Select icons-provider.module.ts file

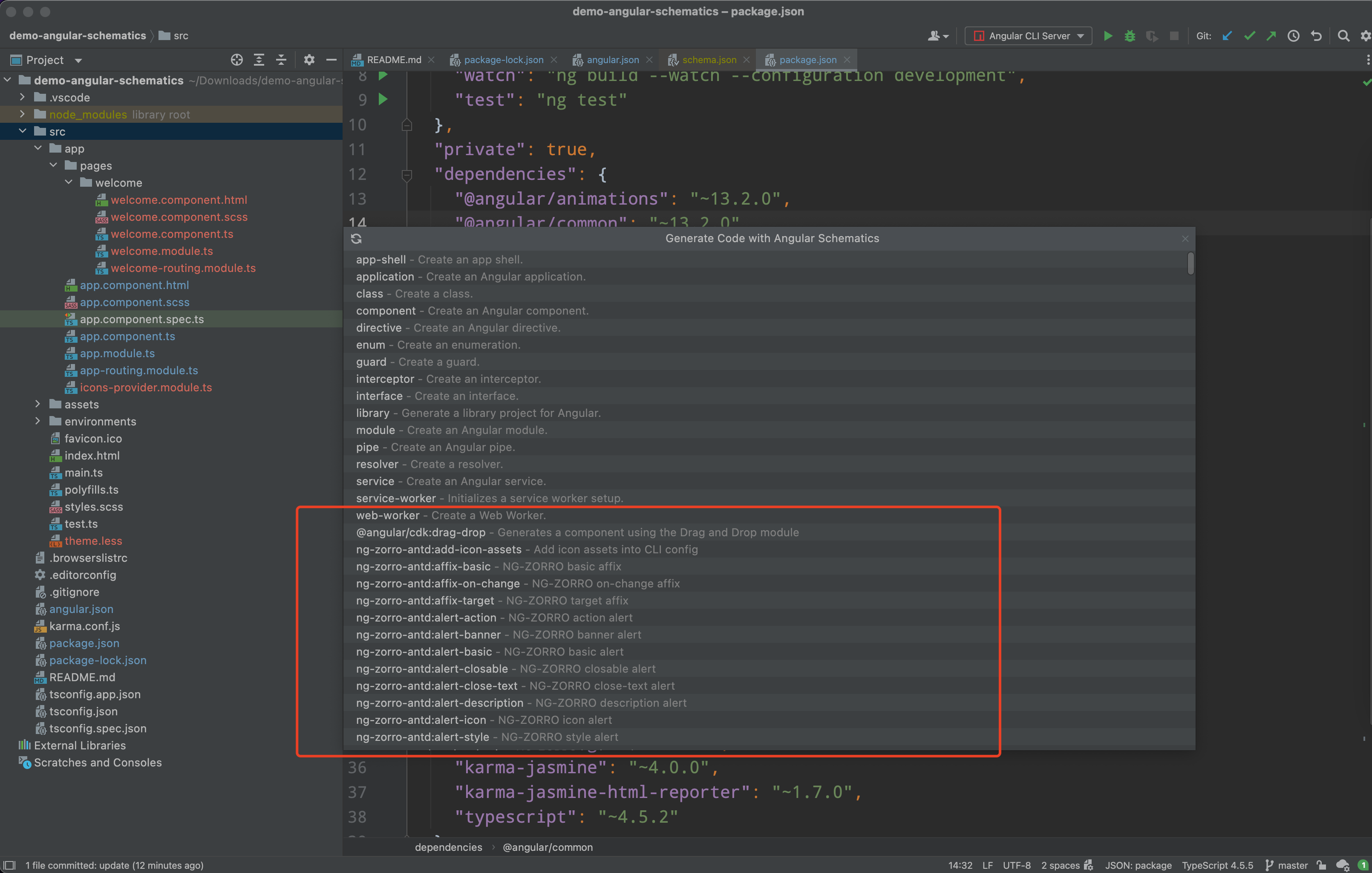pyautogui.click(x=146, y=387)
